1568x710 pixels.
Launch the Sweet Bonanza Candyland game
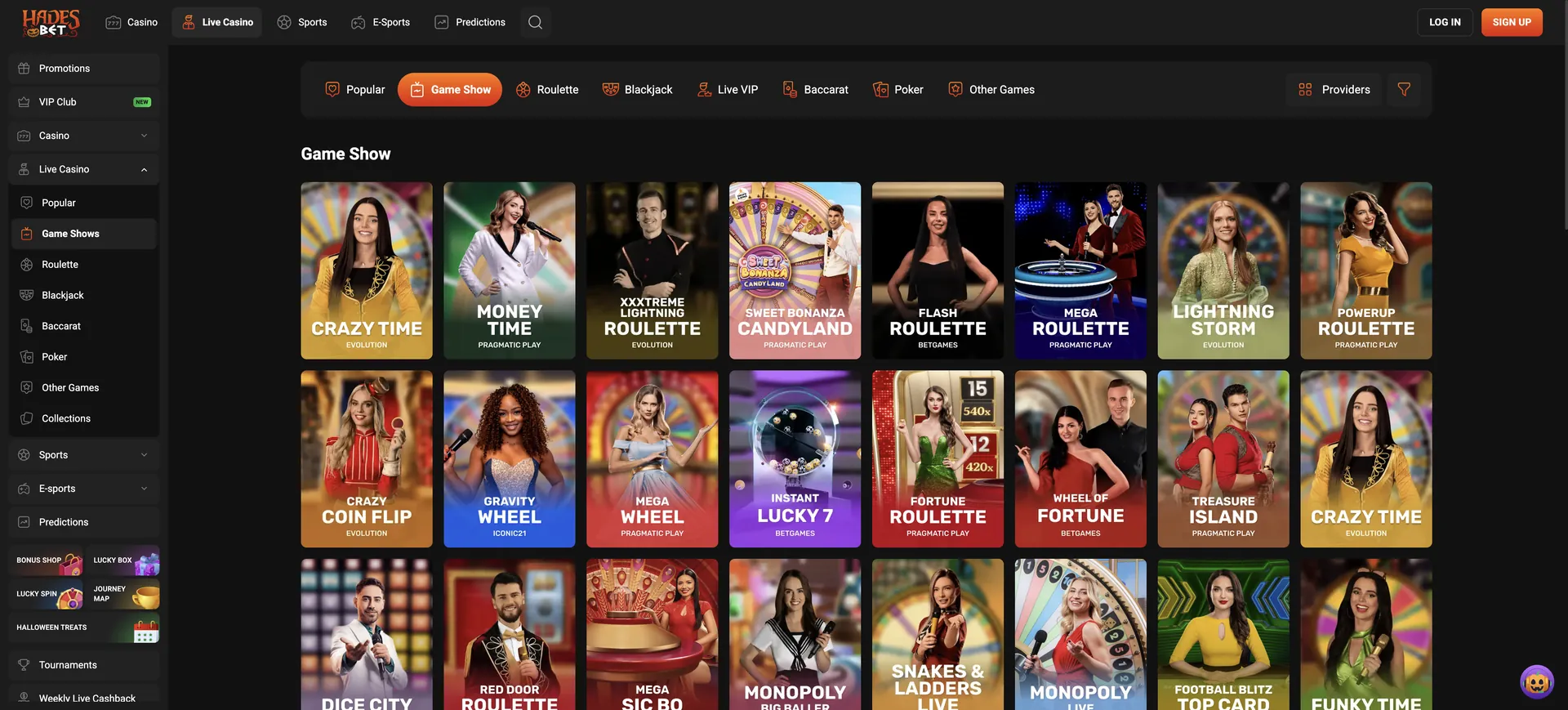click(795, 270)
